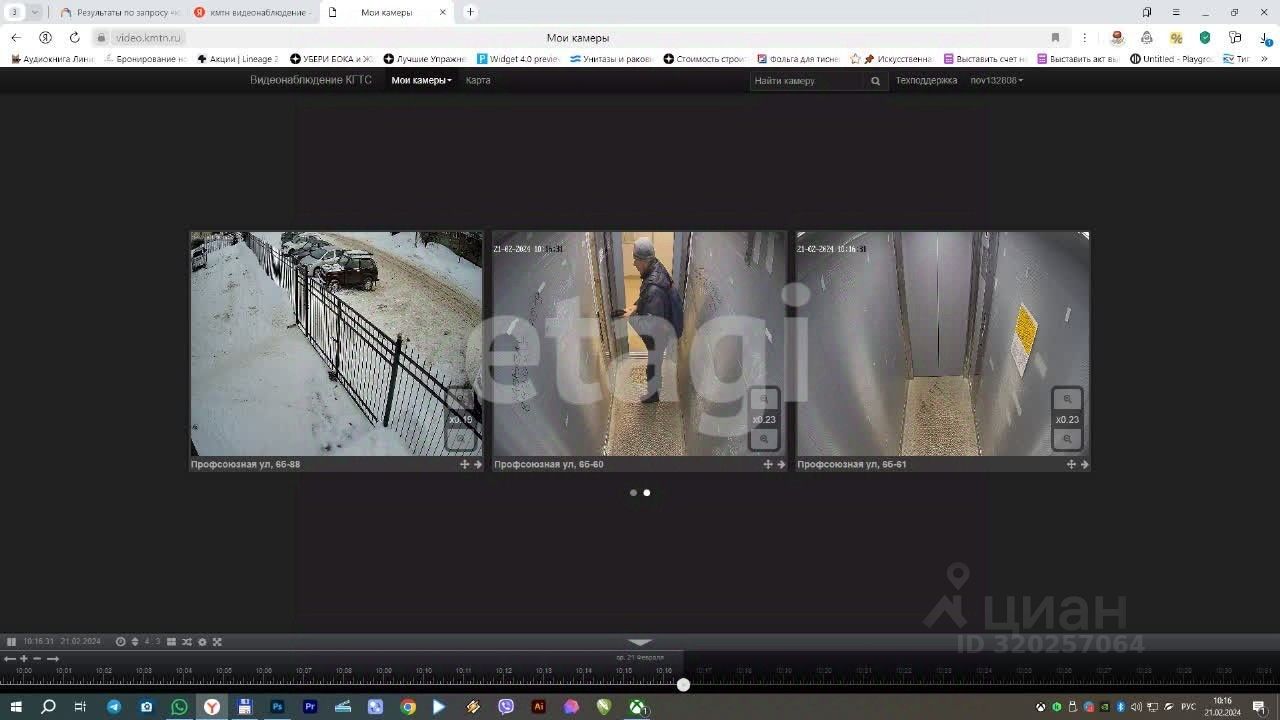Zoom out on the Профсоюзная ул, 66-61 camera
1280x720 pixels.
(1067, 439)
